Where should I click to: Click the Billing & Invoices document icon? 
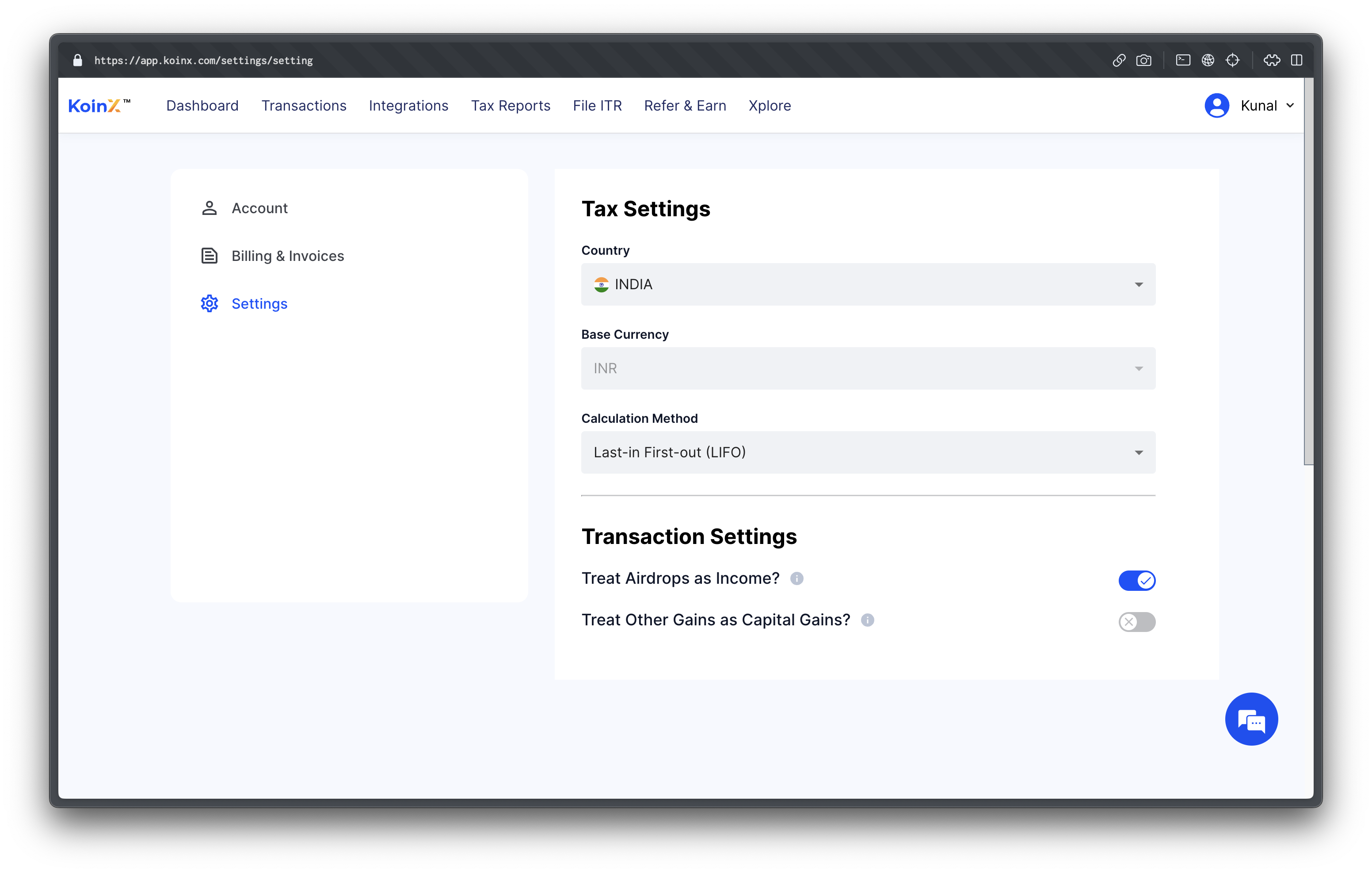pos(209,256)
